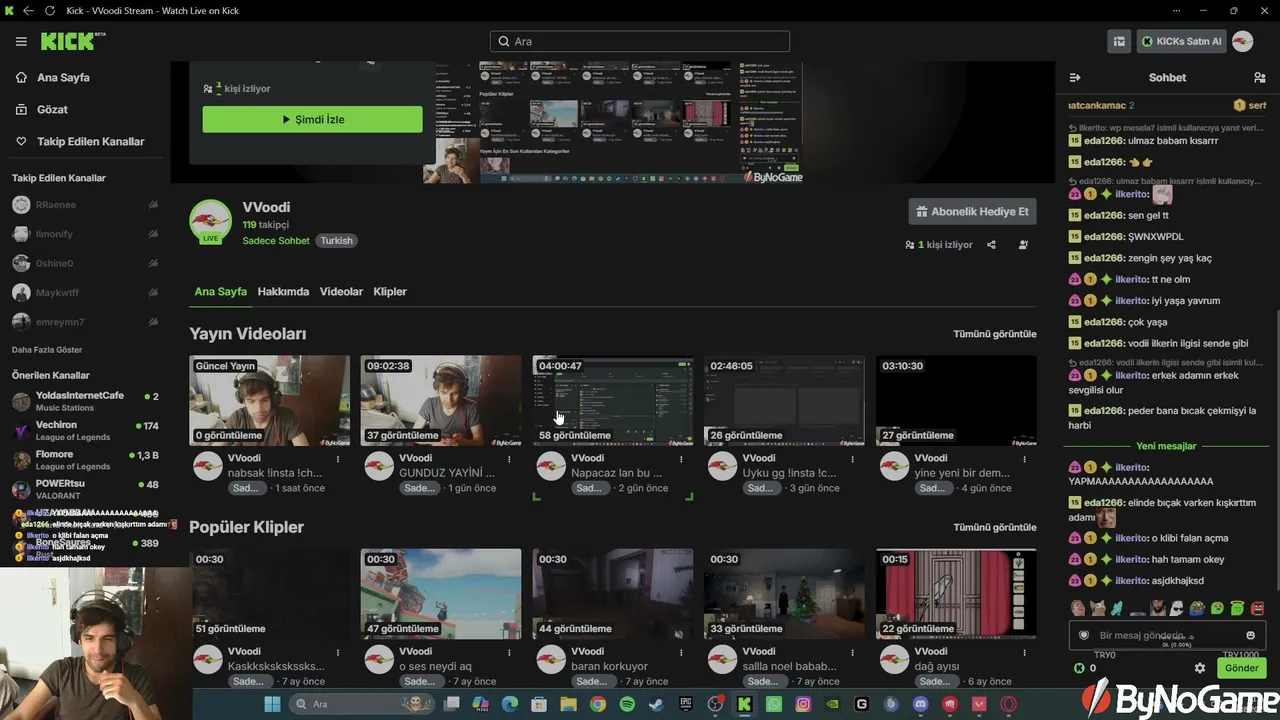Open the 09:02:38 stream video thumbnail
1280x720 pixels.
[x=441, y=400]
